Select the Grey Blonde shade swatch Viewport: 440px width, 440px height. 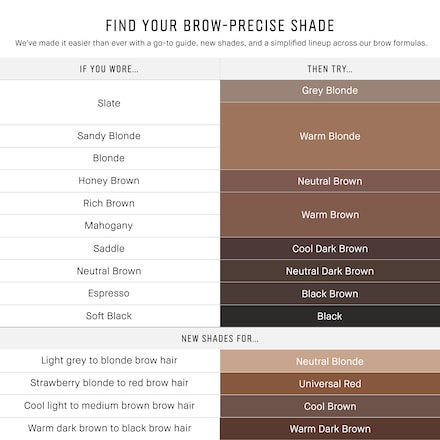pos(330,91)
